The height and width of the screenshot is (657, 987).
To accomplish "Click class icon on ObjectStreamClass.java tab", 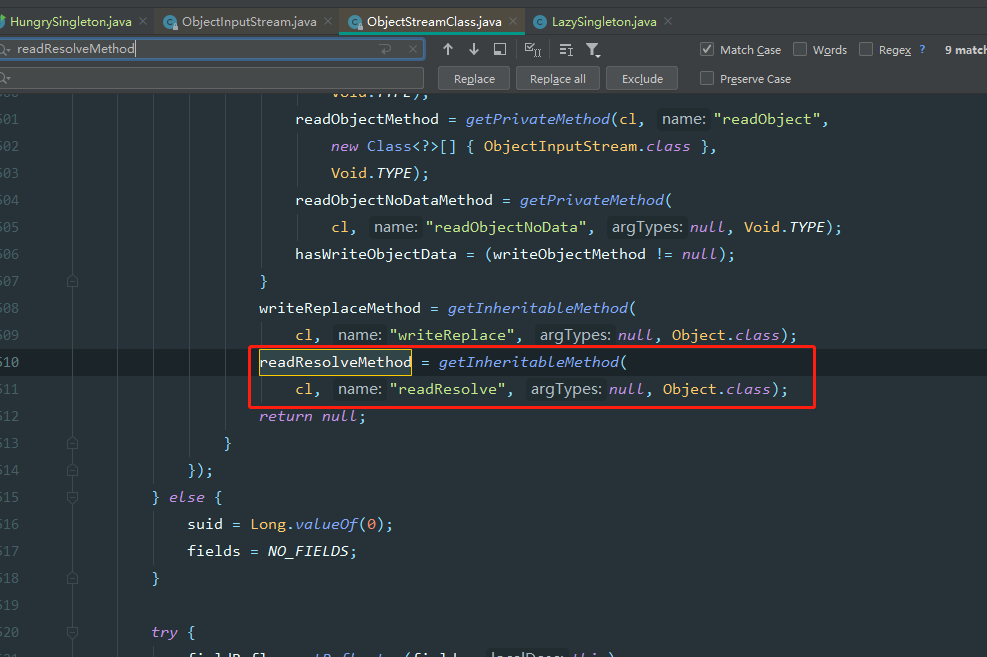I will coord(355,22).
